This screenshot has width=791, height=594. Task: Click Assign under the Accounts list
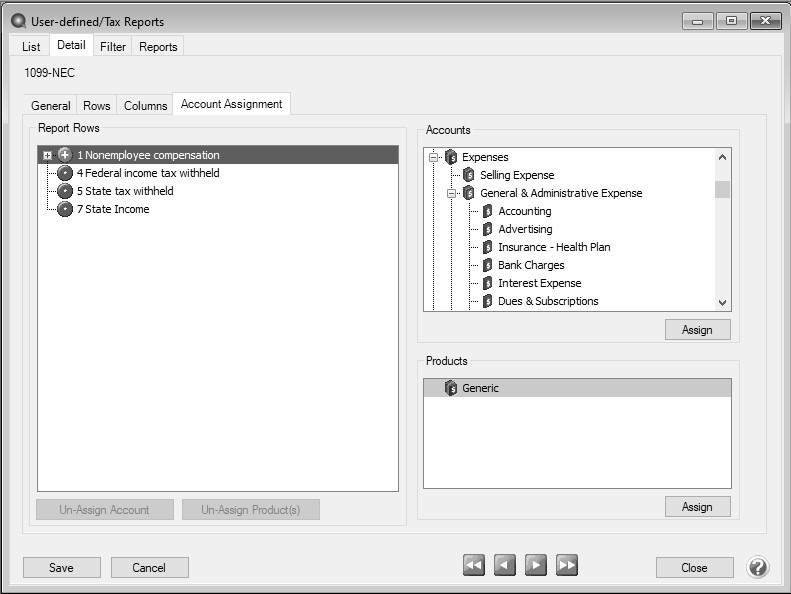697,330
